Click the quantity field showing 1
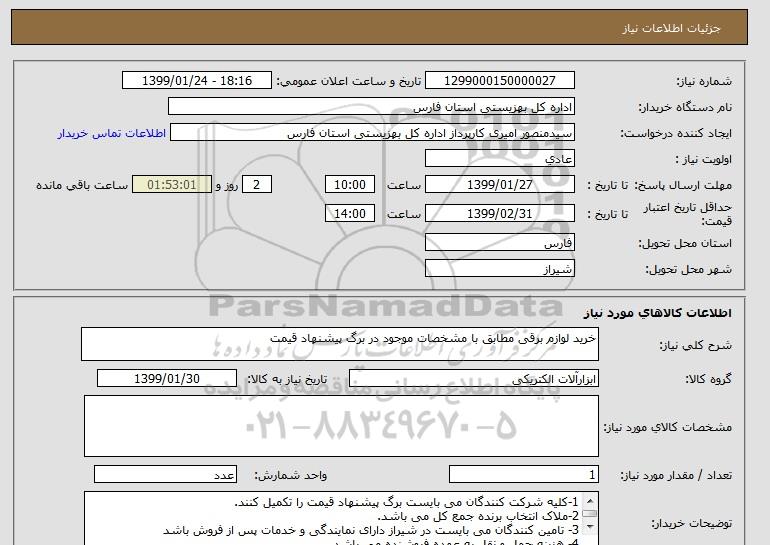 click(x=523, y=475)
